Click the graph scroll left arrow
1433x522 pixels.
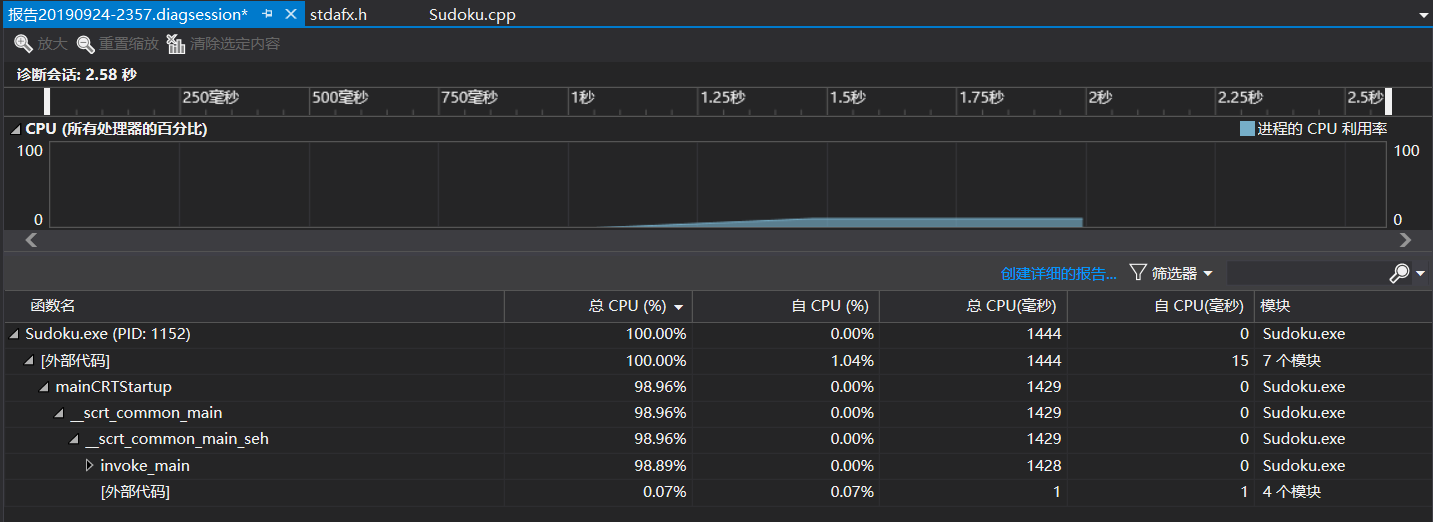click(31, 240)
